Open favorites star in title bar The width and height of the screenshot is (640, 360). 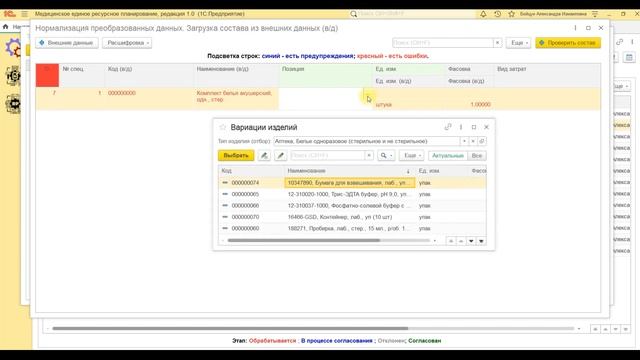pos(511,14)
